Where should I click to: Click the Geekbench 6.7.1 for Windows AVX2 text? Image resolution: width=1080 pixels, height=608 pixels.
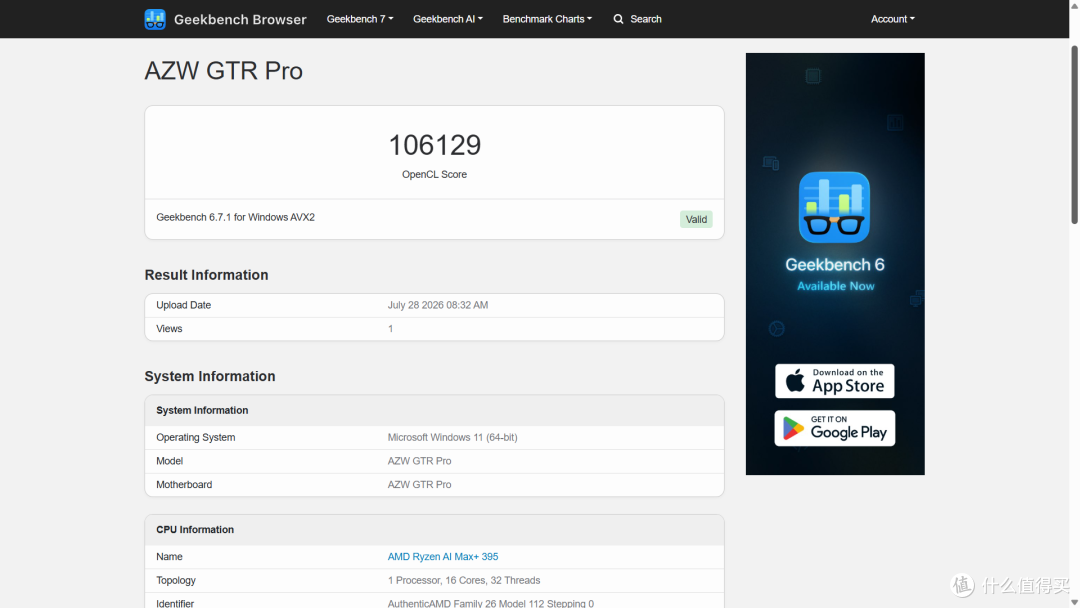(x=236, y=218)
